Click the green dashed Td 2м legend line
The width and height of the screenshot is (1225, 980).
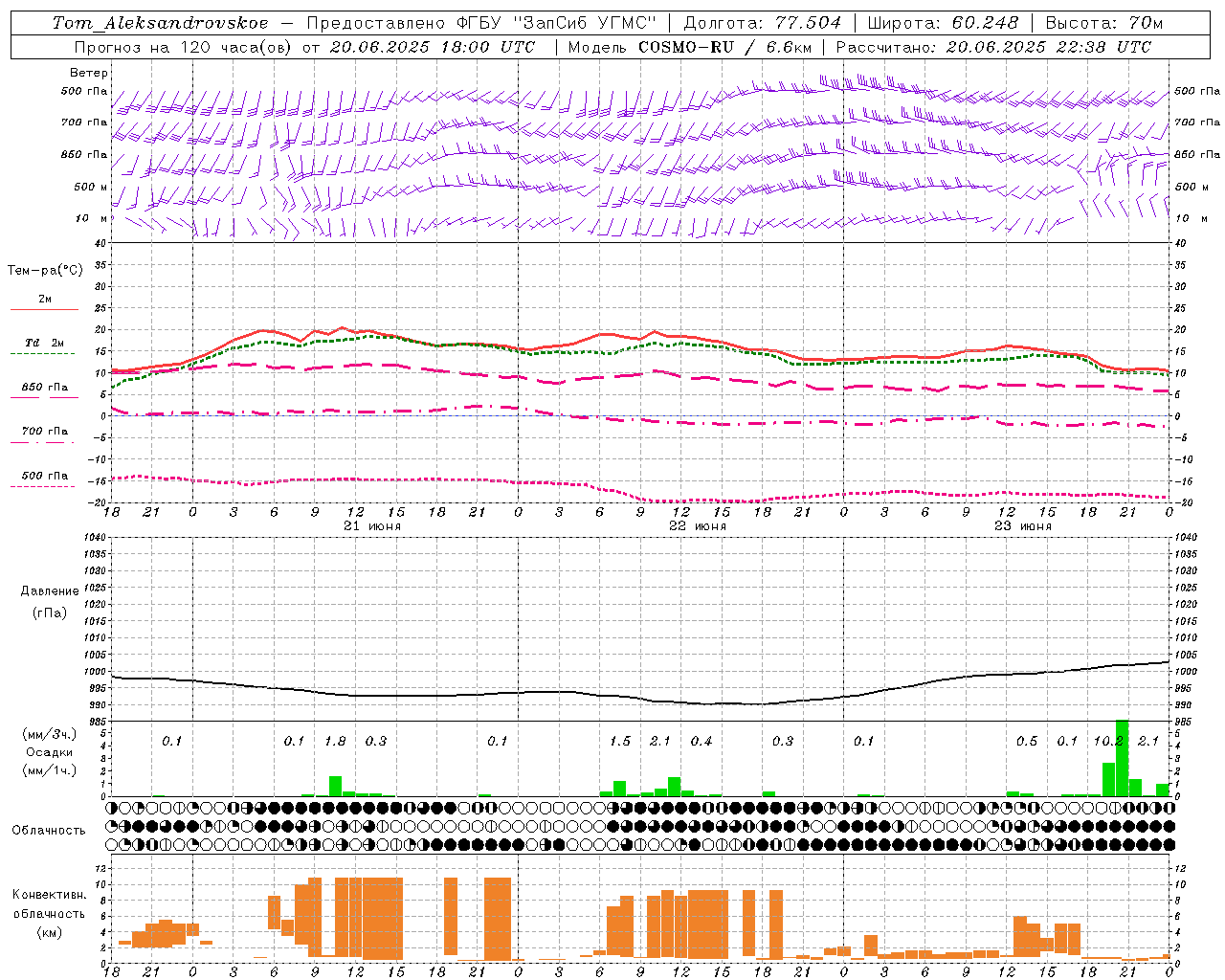click(42, 353)
